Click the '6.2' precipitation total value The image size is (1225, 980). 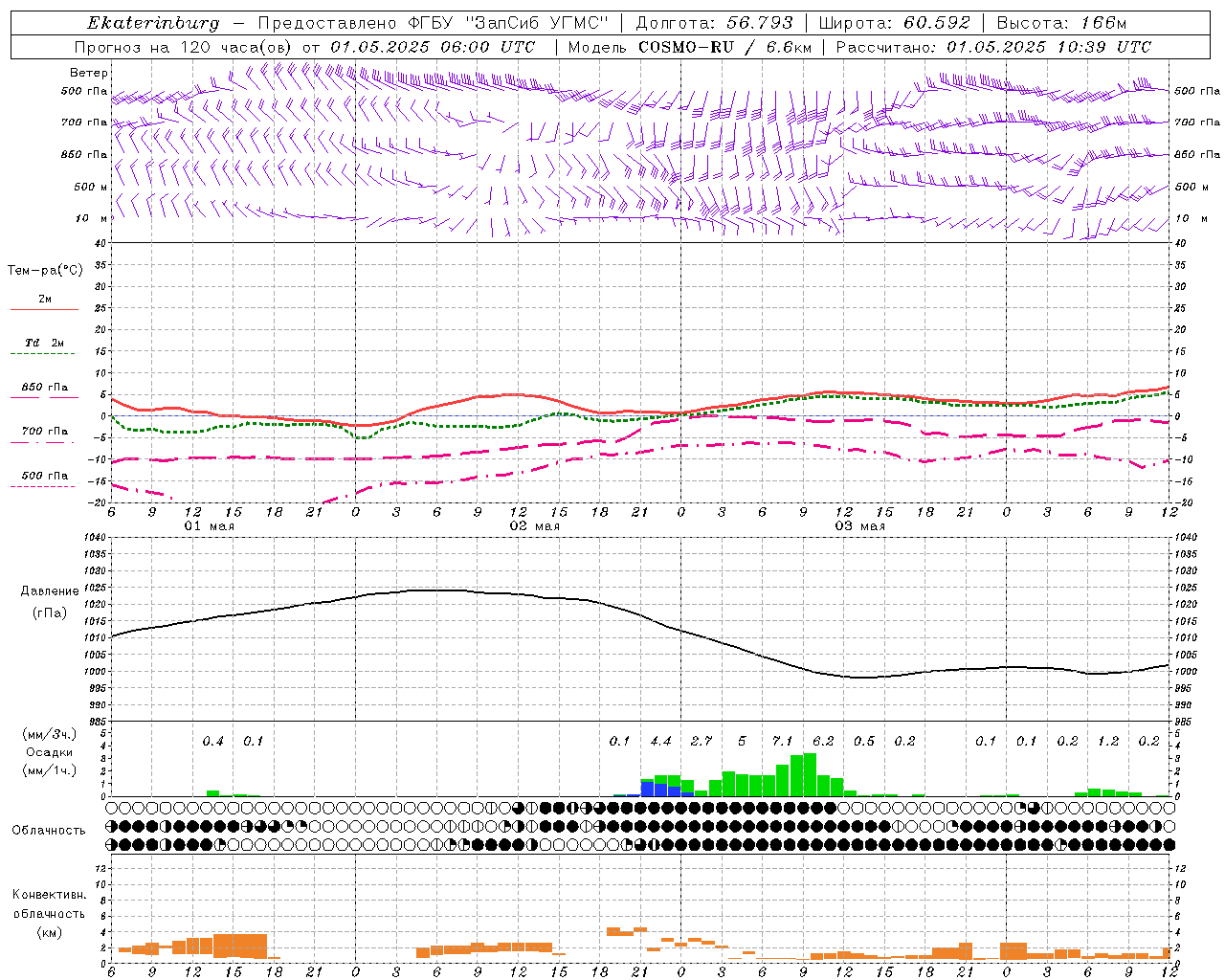823,741
